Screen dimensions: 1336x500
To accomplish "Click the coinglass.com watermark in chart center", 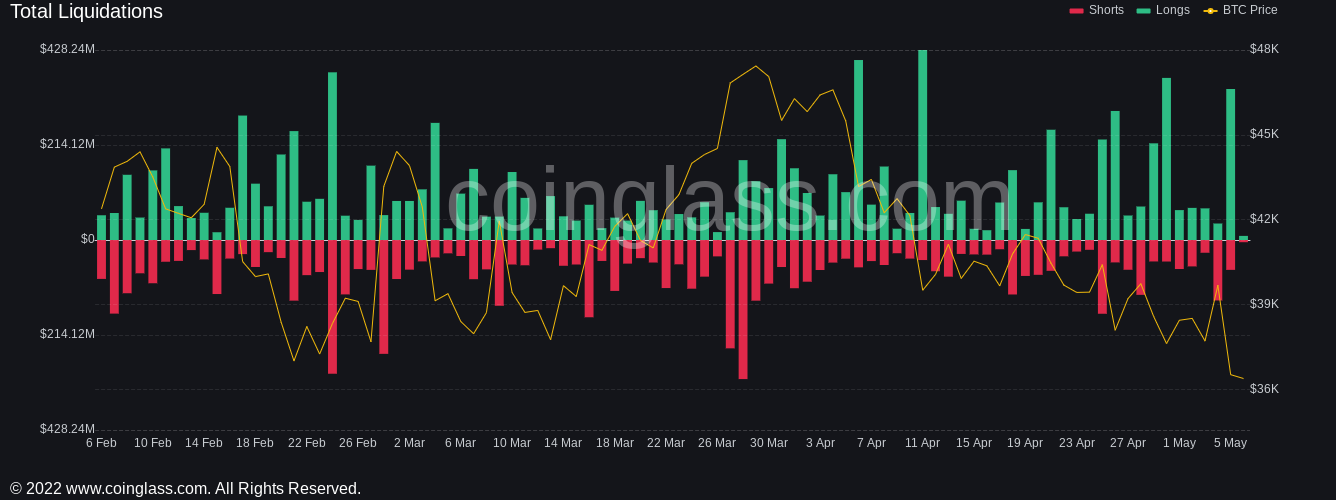I will pos(728,200).
